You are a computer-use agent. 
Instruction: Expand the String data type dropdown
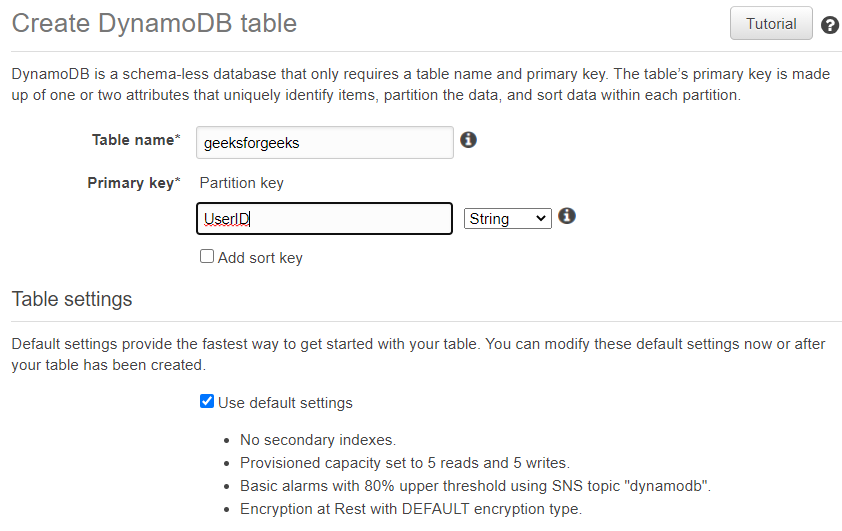(x=507, y=218)
